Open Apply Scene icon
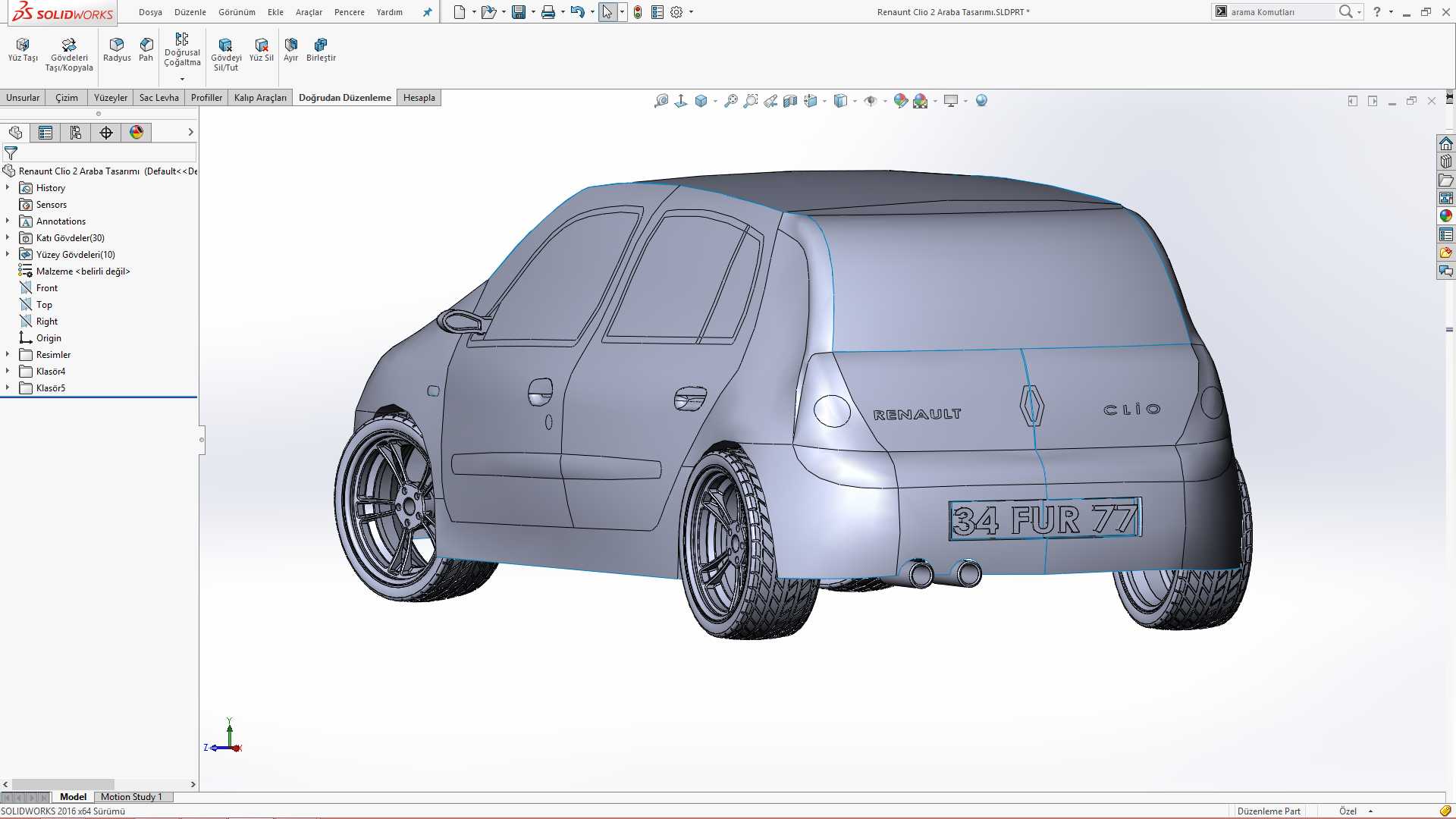This screenshot has height=819, width=1456. (921, 101)
